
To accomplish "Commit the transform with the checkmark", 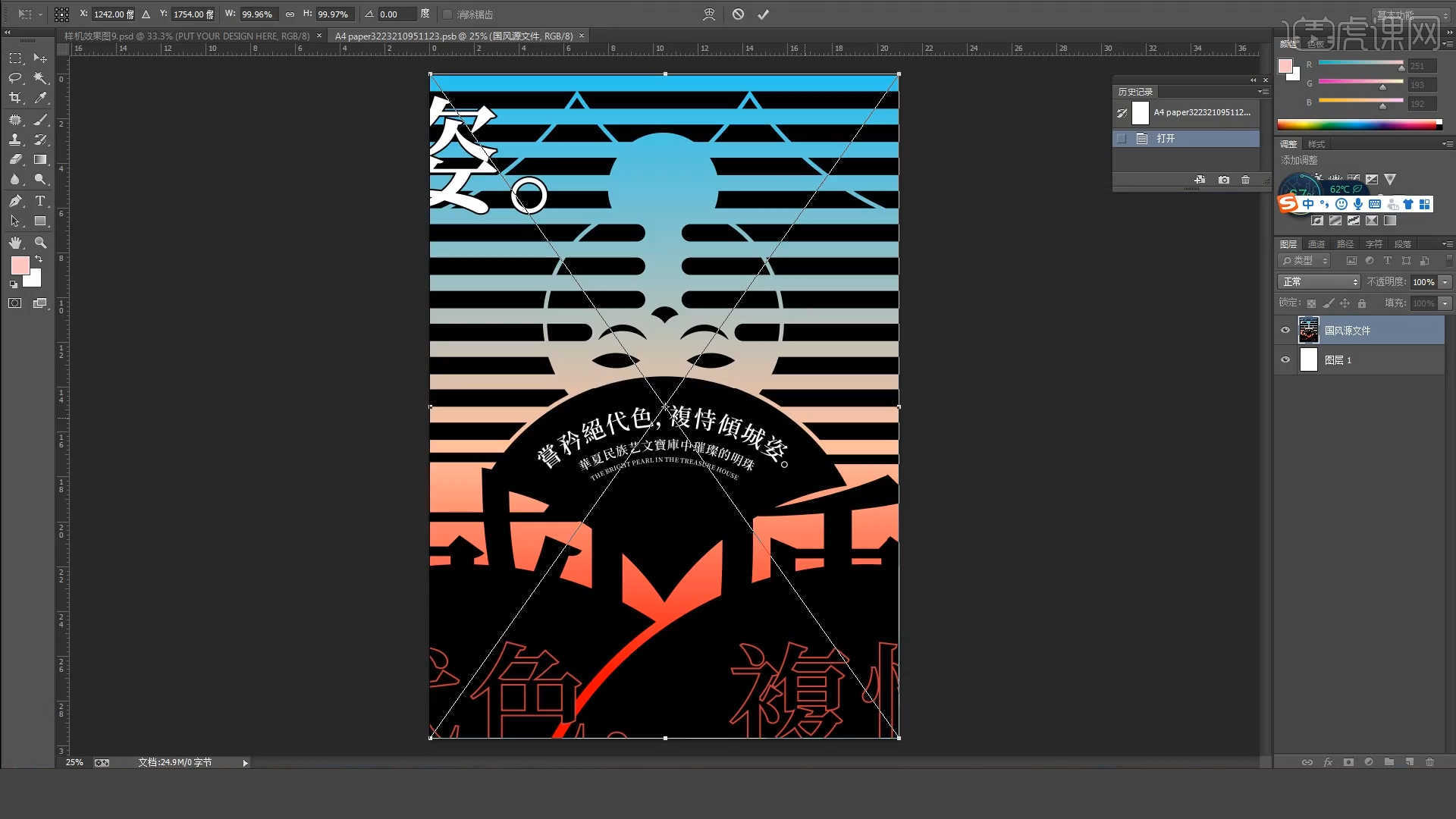I will tap(763, 14).
